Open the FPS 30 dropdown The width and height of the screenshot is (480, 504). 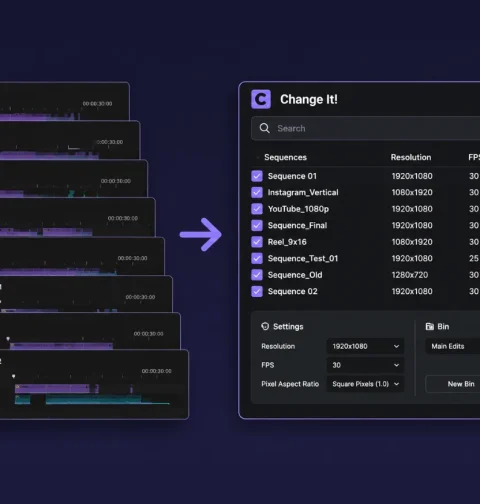tap(365, 365)
